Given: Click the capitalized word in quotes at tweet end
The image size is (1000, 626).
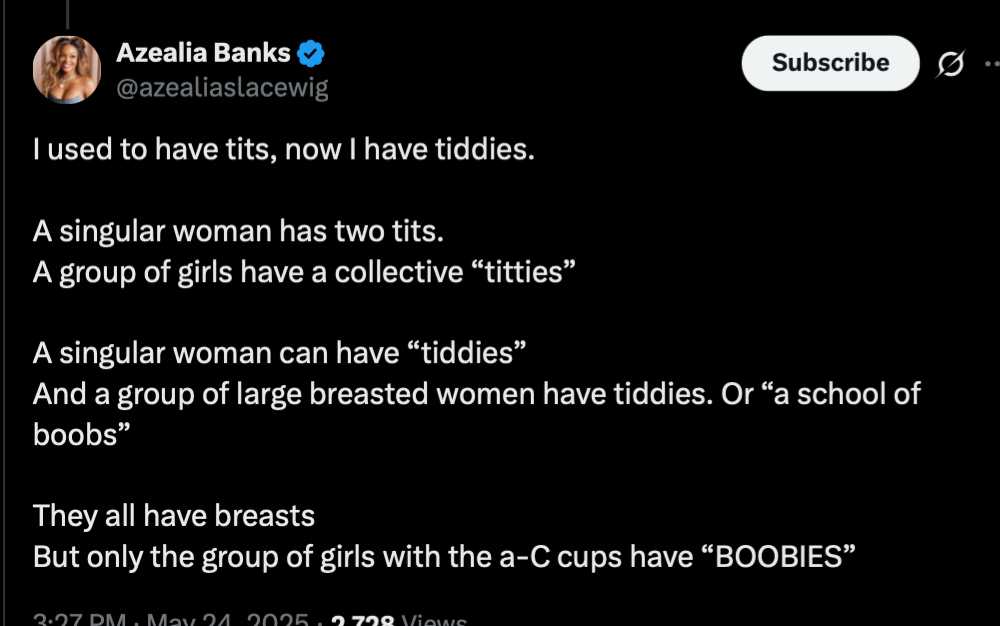Looking at the screenshot, I should [778, 556].
